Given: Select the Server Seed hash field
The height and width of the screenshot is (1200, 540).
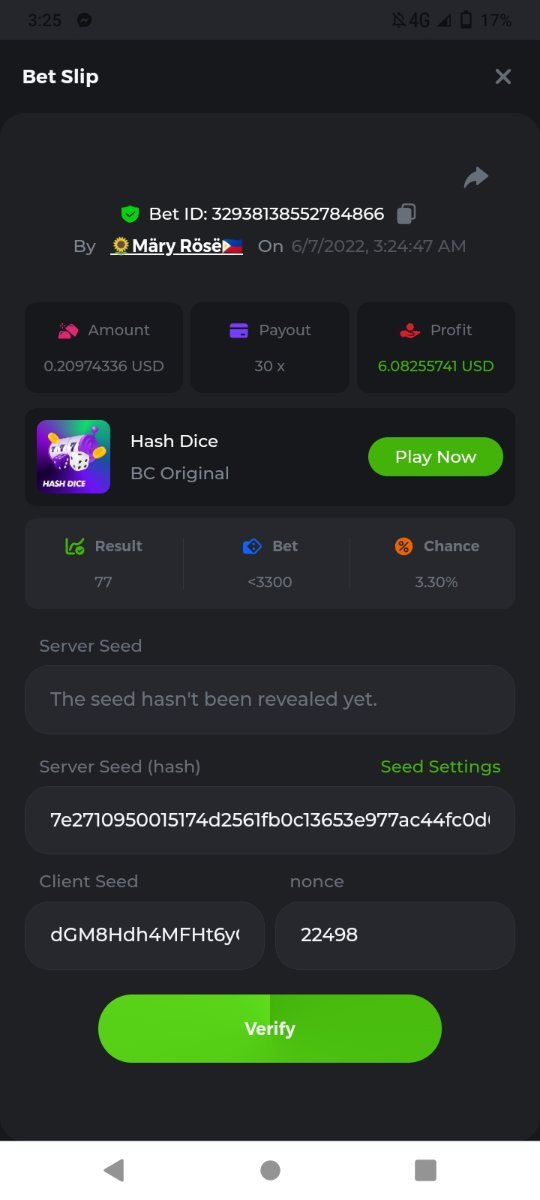Looking at the screenshot, I should 270,820.
